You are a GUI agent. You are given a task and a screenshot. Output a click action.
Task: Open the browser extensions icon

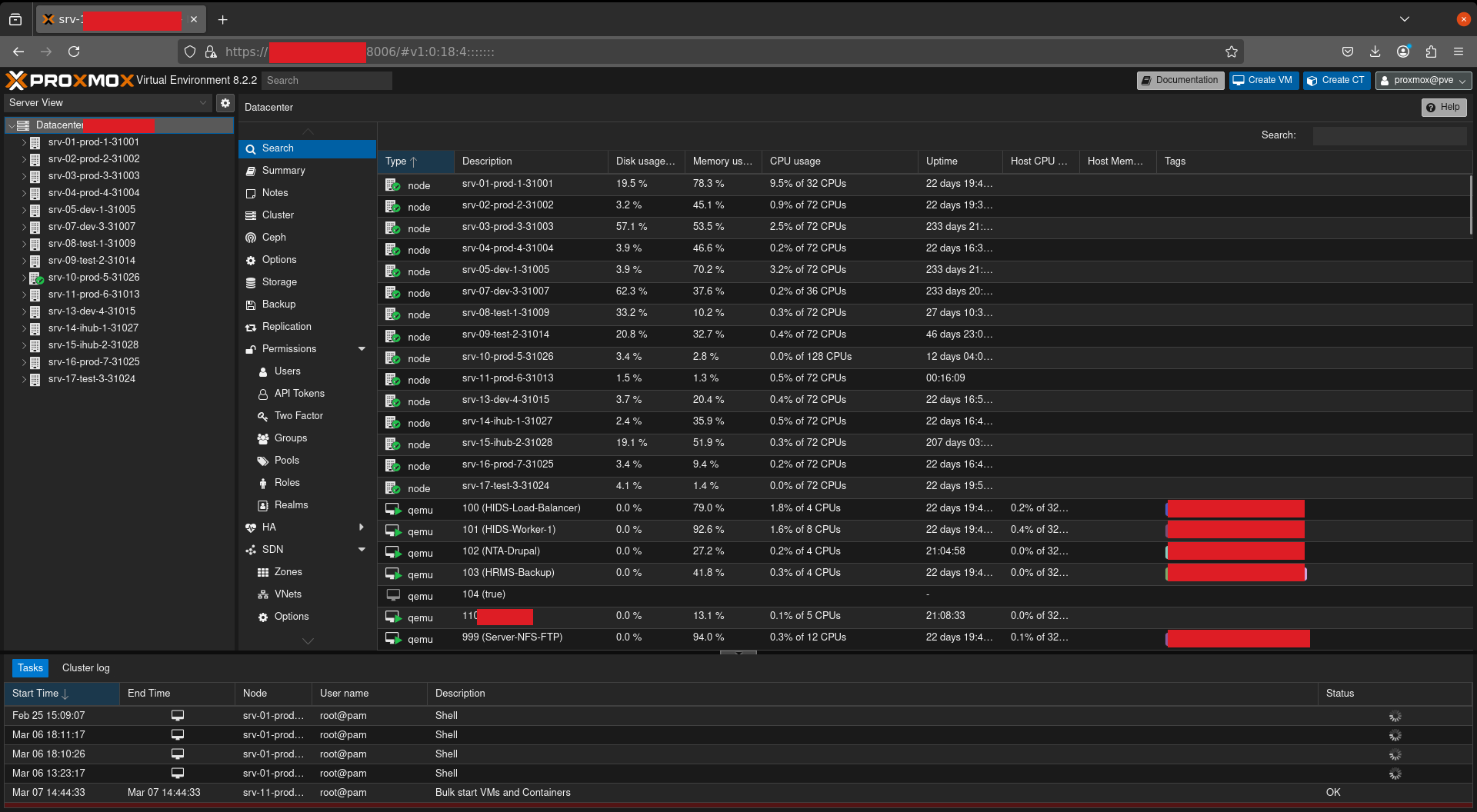(1431, 52)
